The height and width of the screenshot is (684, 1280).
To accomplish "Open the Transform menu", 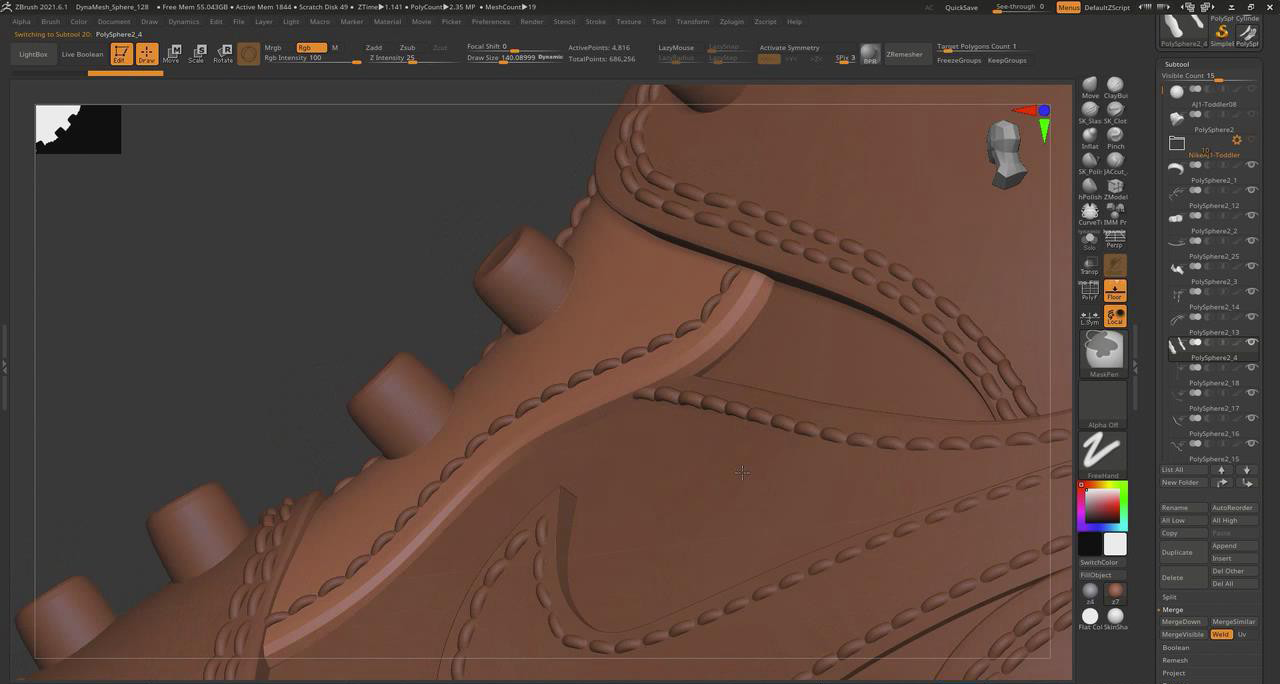I will pyautogui.click(x=693, y=21).
